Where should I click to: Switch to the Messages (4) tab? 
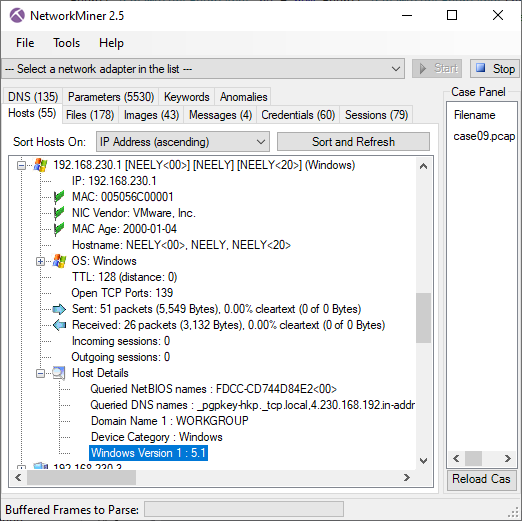point(220,115)
